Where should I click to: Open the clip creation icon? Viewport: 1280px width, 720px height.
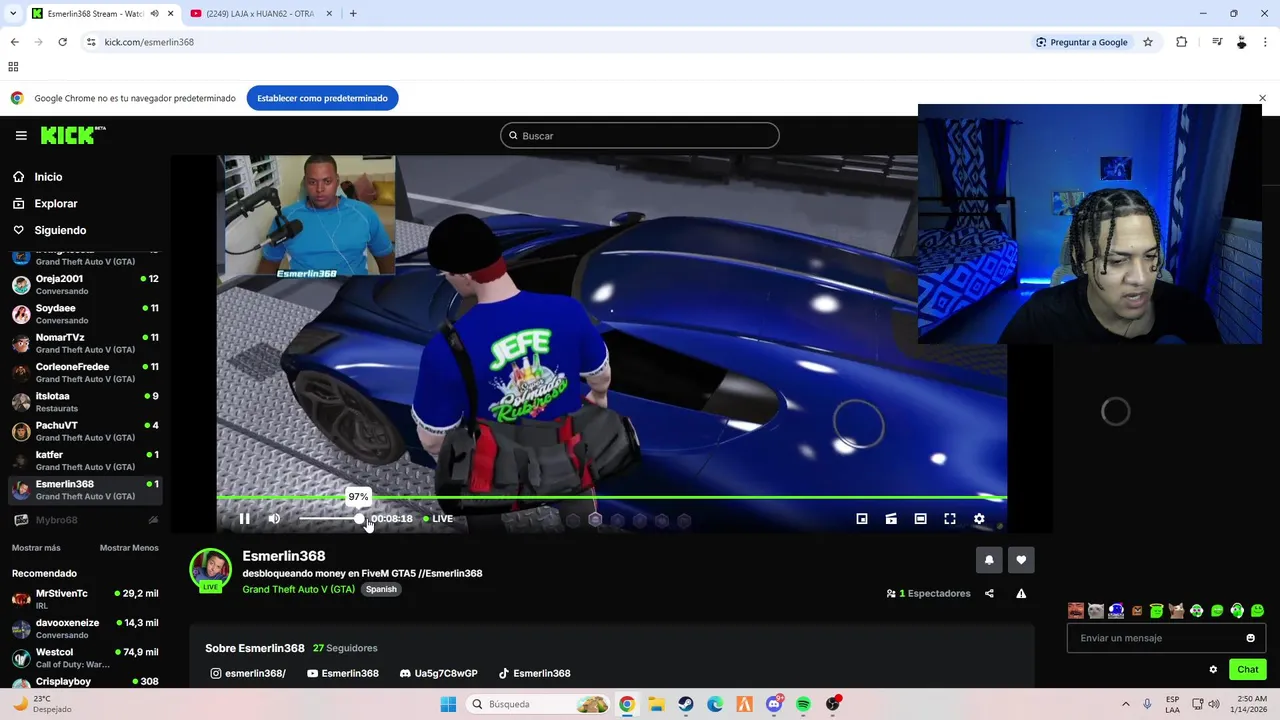(891, 519)
